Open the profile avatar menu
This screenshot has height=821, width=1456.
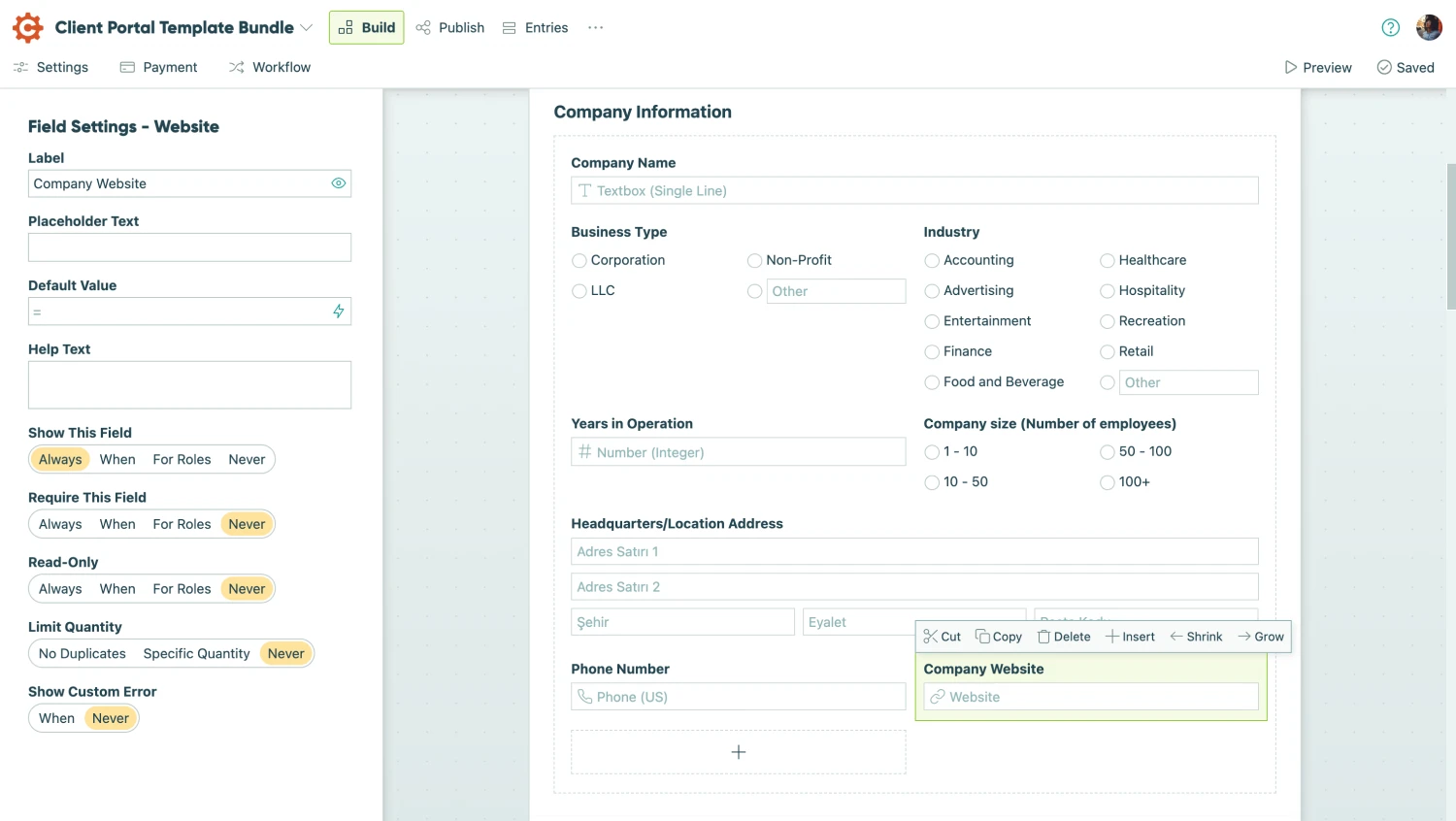point(1429,27)
